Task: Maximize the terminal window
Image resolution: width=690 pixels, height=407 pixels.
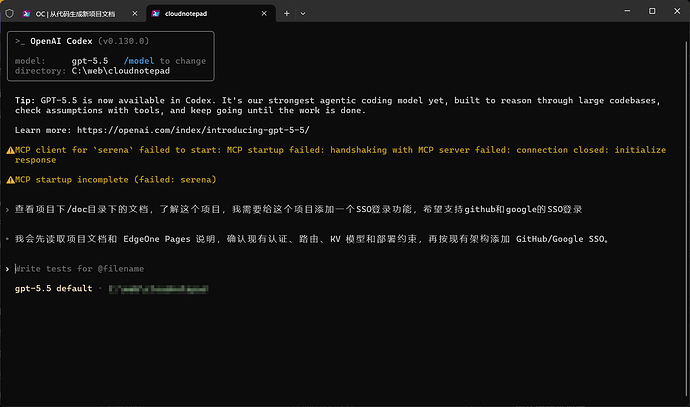Action: click(x=652, y=11)
